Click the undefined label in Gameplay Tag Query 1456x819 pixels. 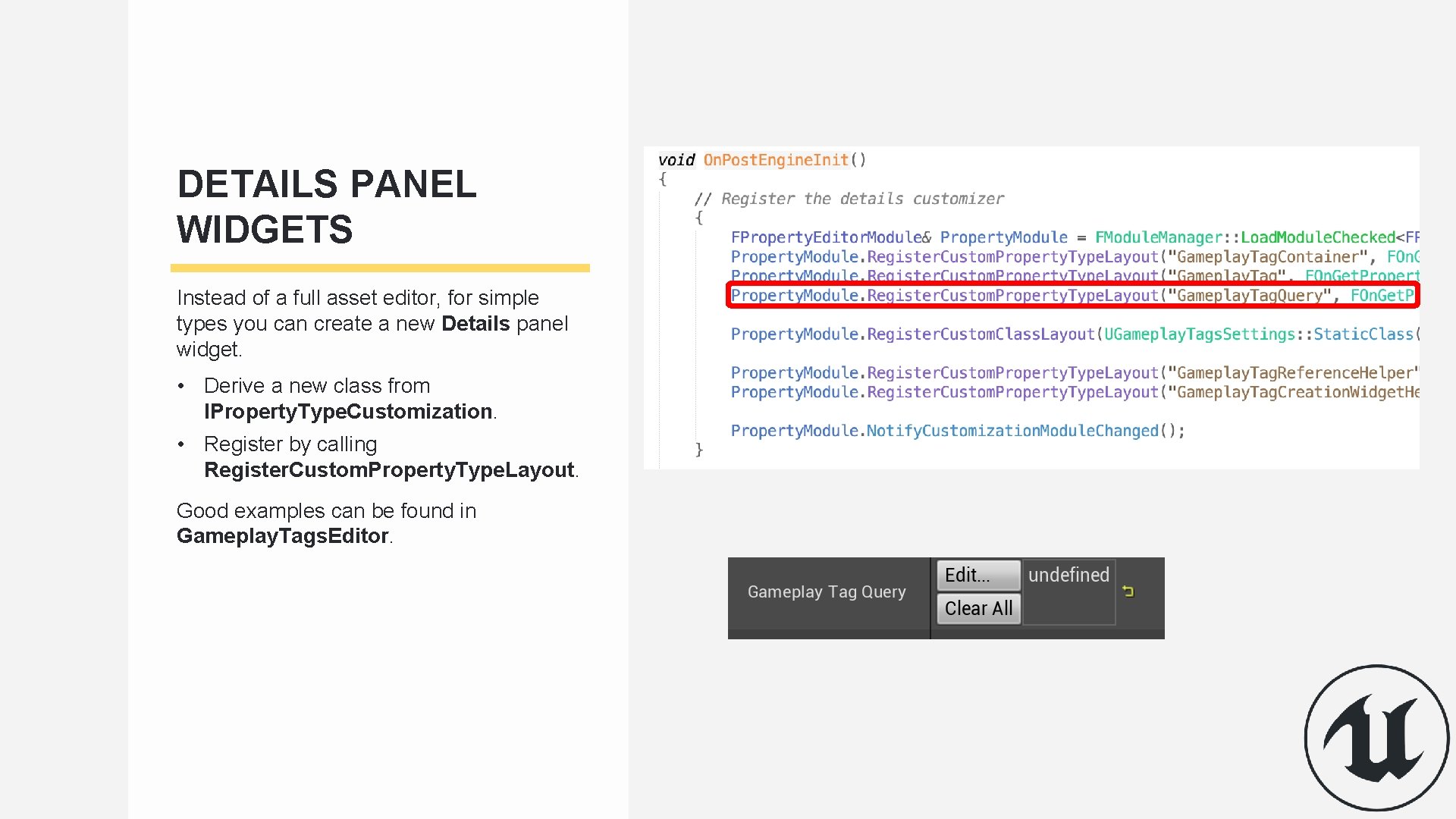point(1066,574)
